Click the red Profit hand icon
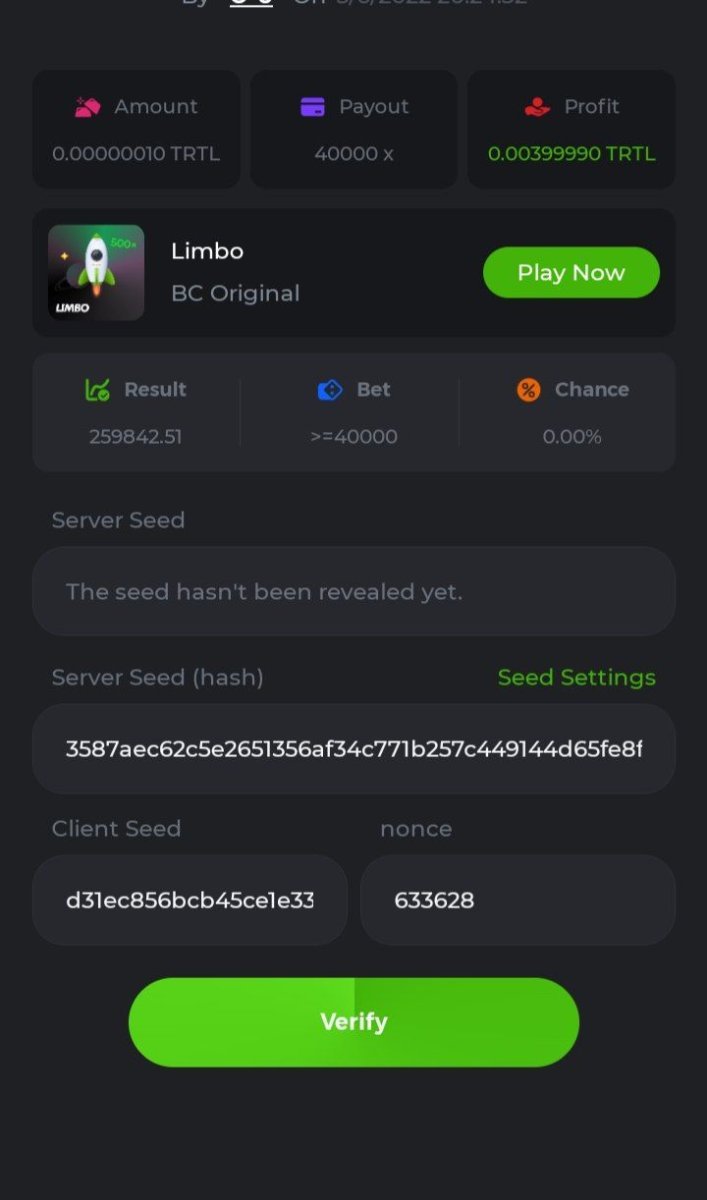This screenshot has width=707, height=1200. coord(537,107)
